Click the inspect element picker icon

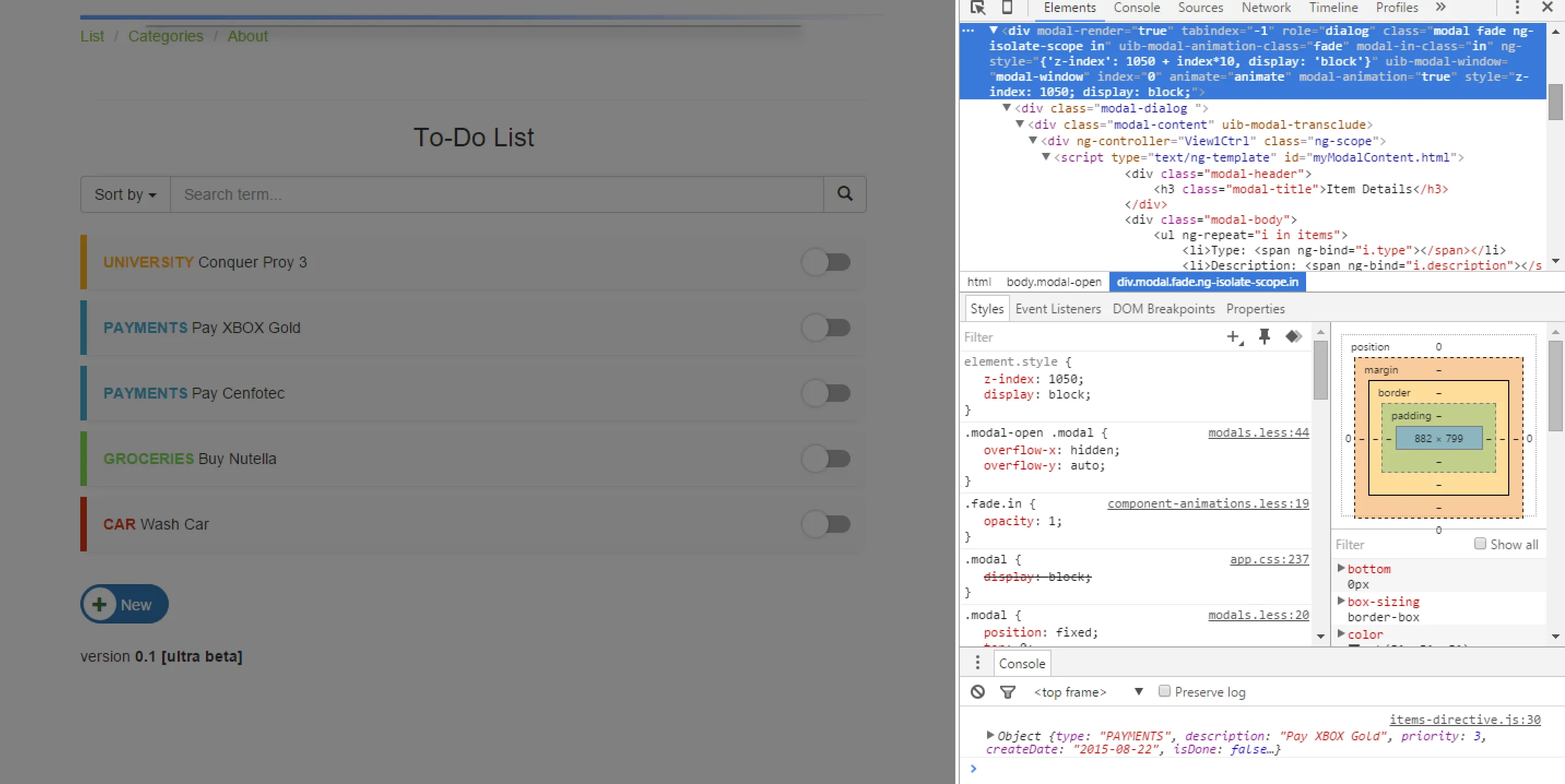click(978, 7)
